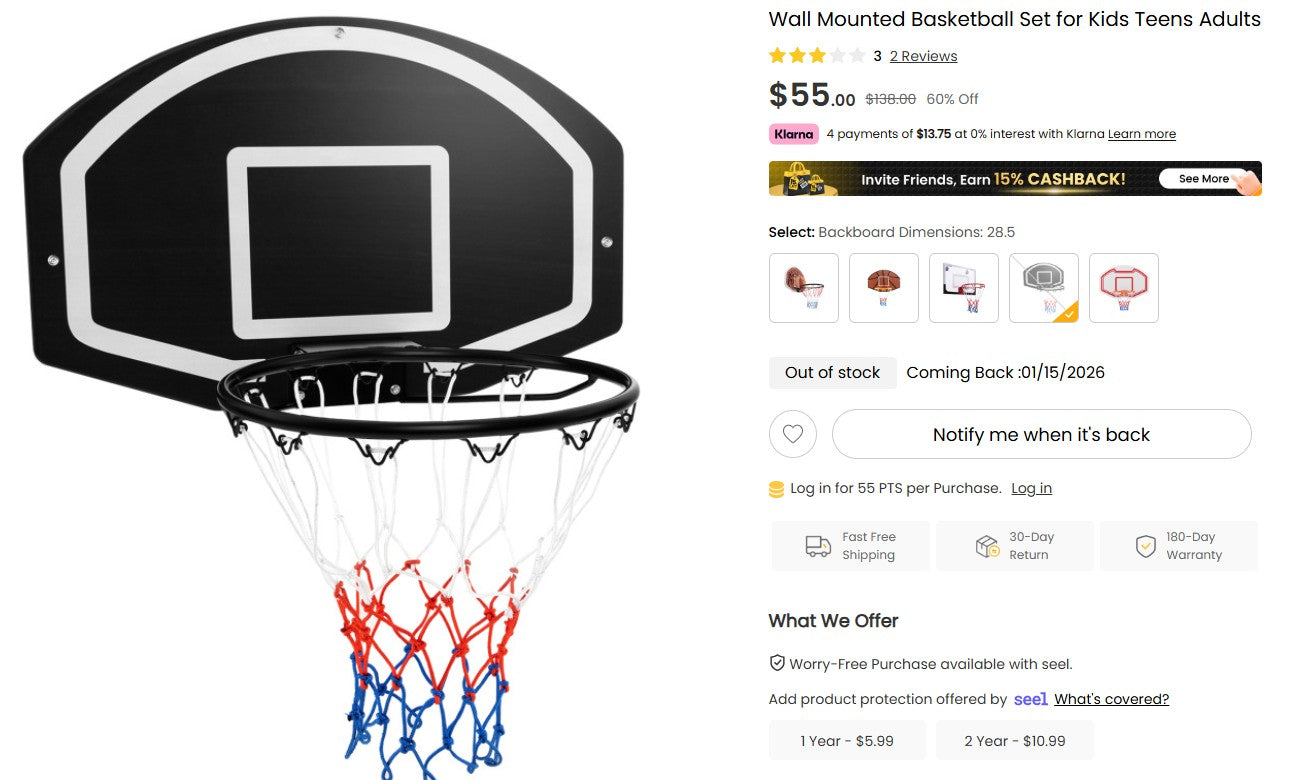Click See More on cashback banner
Screen dimensions: 1291x780
click(x=1203, y=179)
